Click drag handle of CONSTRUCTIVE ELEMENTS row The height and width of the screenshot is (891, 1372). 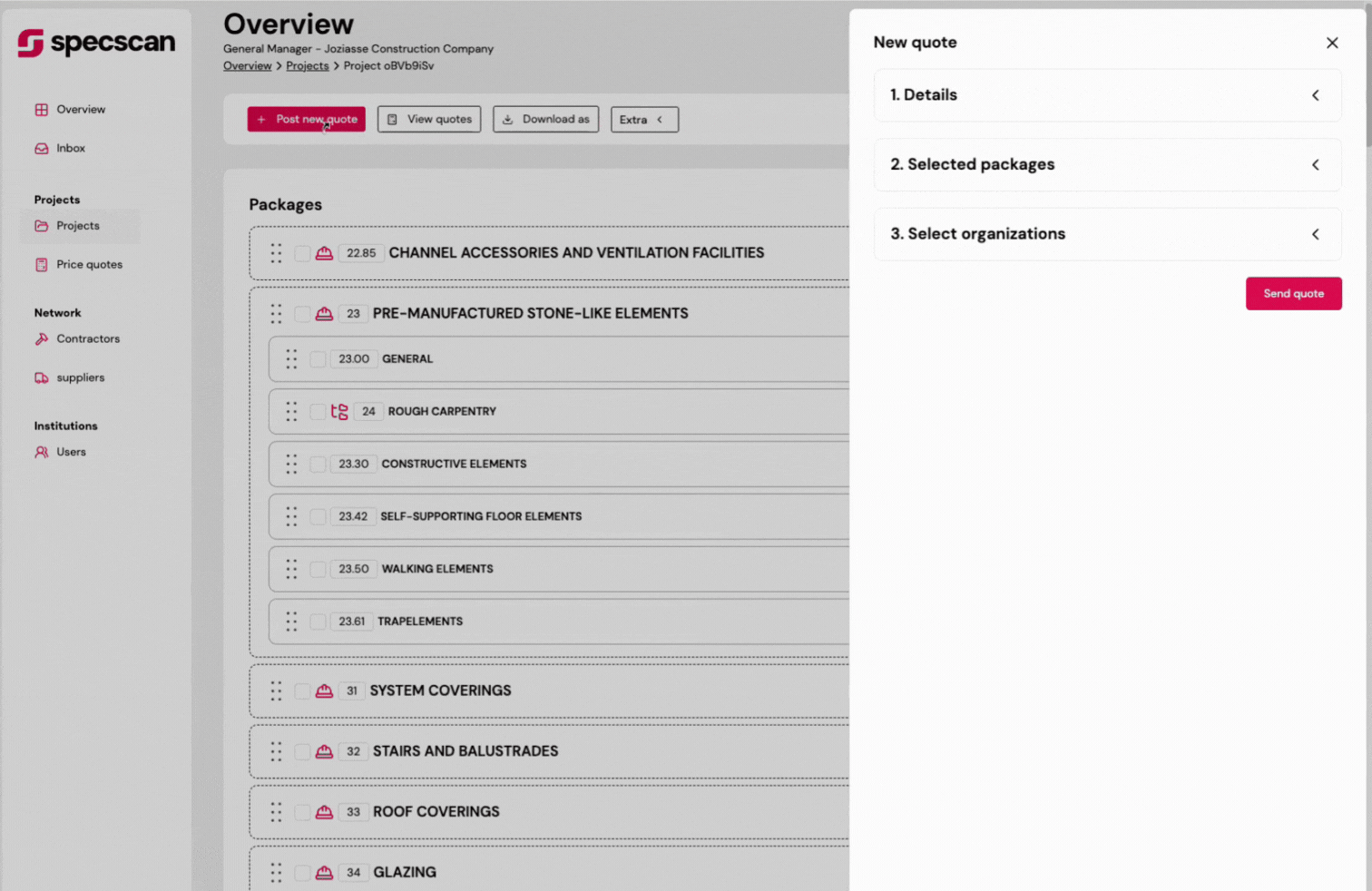pyautogui.click(x=291, y=465)
